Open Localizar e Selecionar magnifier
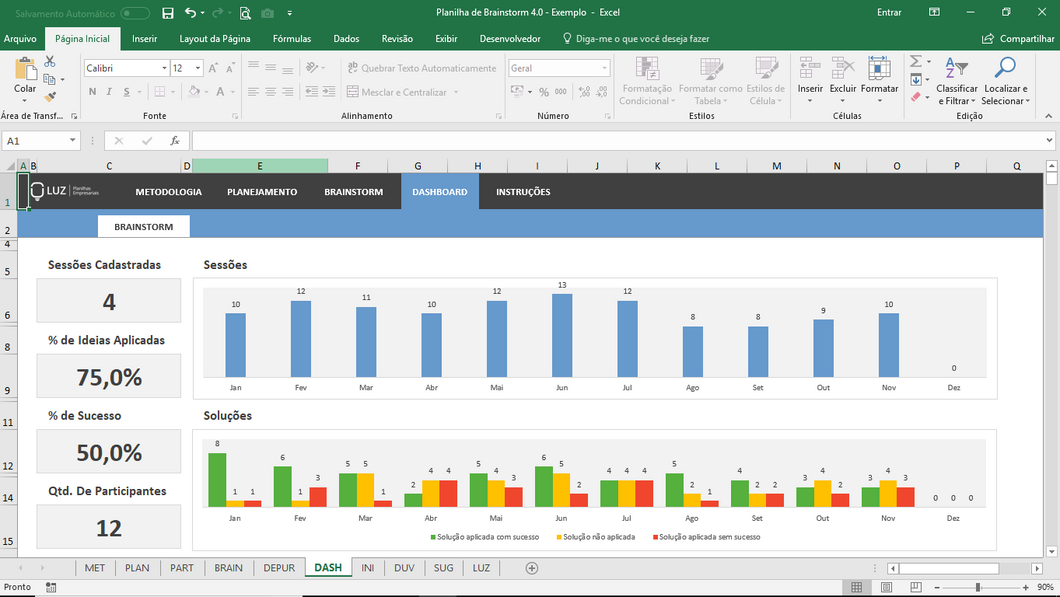This screenshot has height=597, width=1060. point(1005,68)
